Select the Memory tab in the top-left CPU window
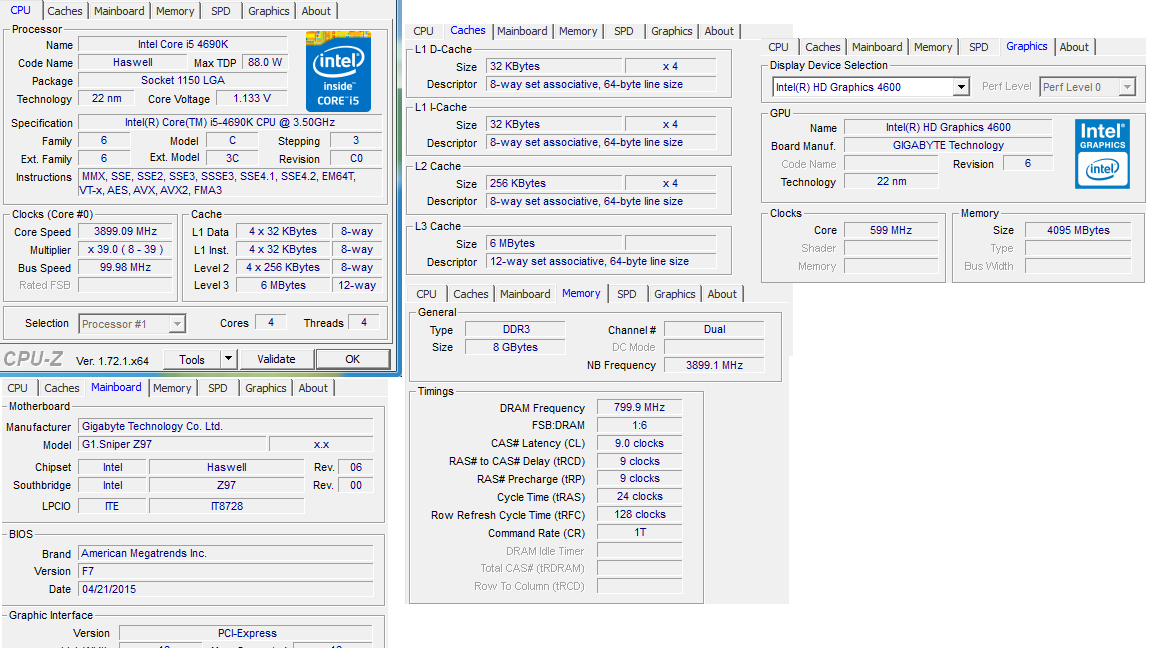The height and width of the screenshot is (648, 1152). tap(175, 11)
